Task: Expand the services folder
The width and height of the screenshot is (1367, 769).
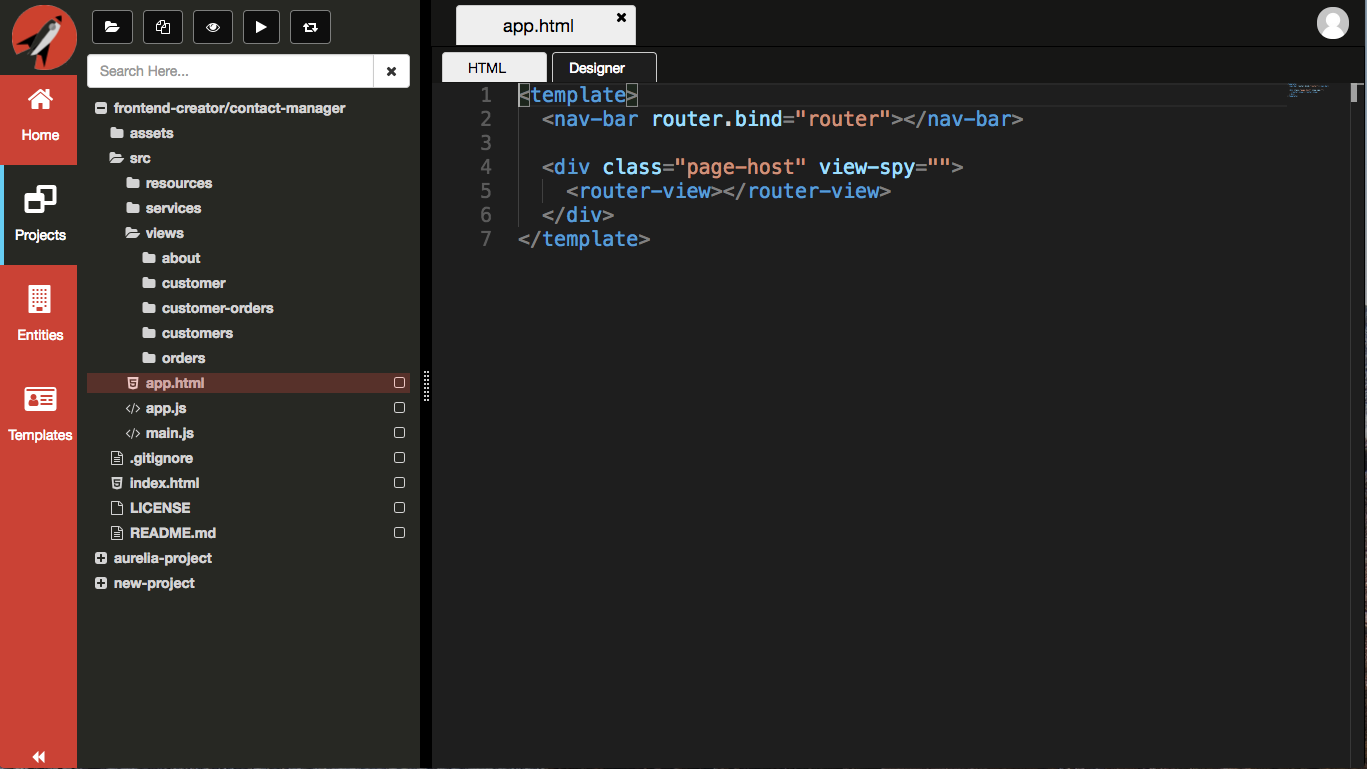Action: [x=133, y=208]
